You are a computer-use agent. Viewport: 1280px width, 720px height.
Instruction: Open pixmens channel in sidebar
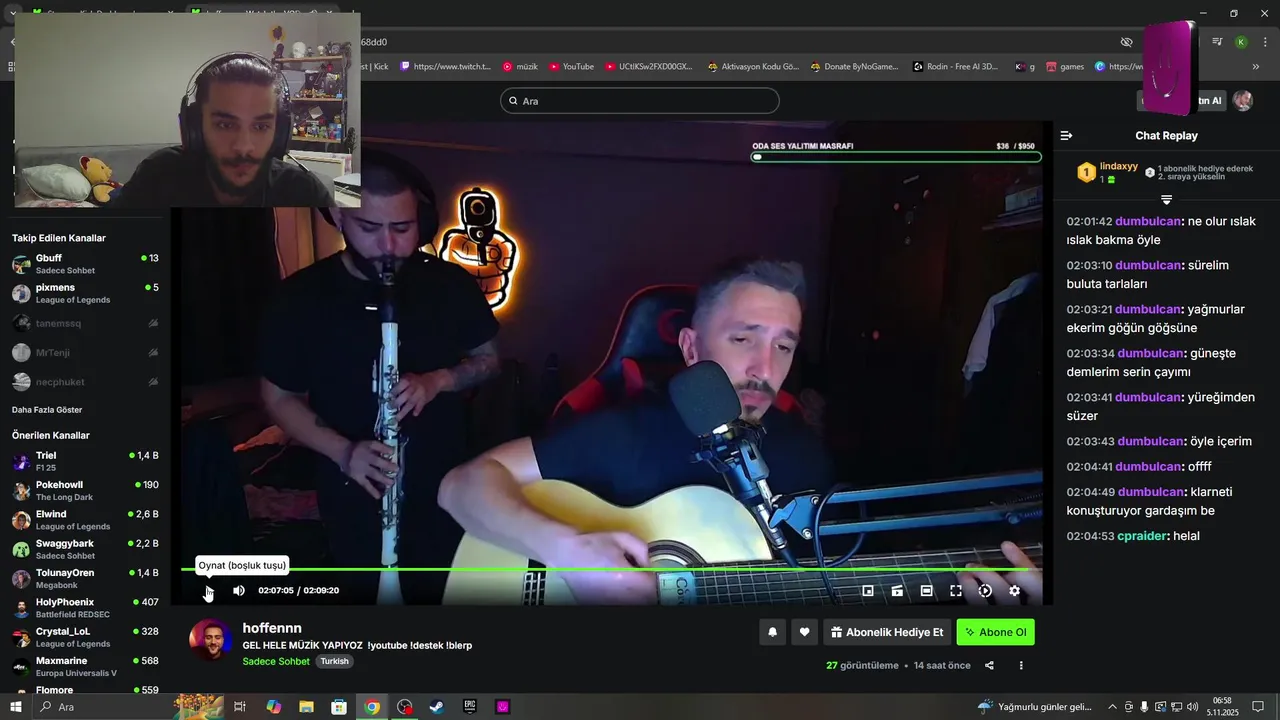85,293
